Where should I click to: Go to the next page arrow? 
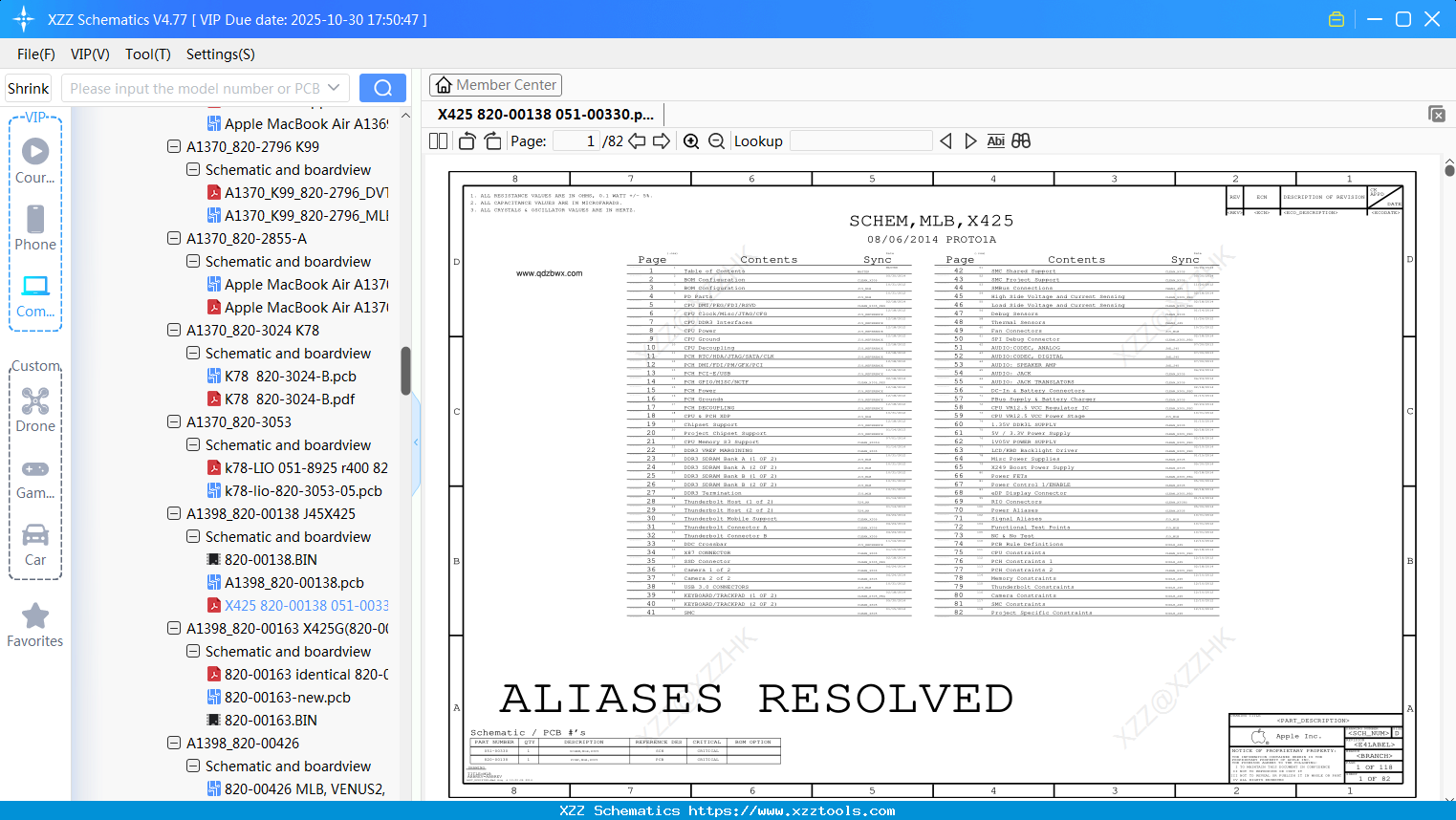tap(662, 141)
